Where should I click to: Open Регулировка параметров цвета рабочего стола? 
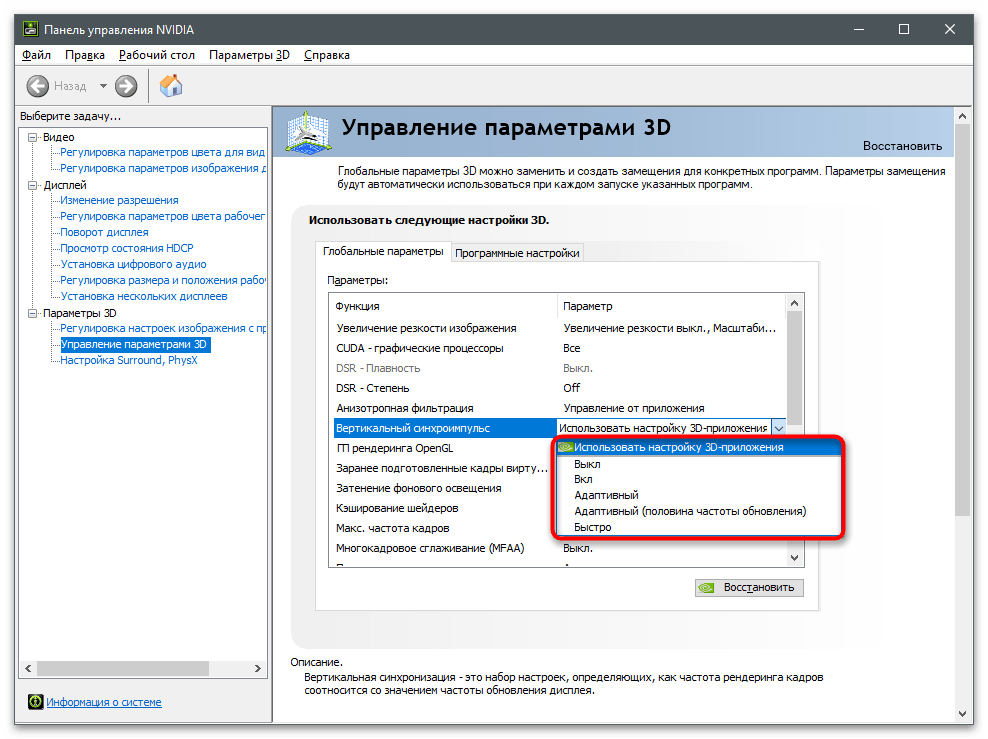coord(163,216)
